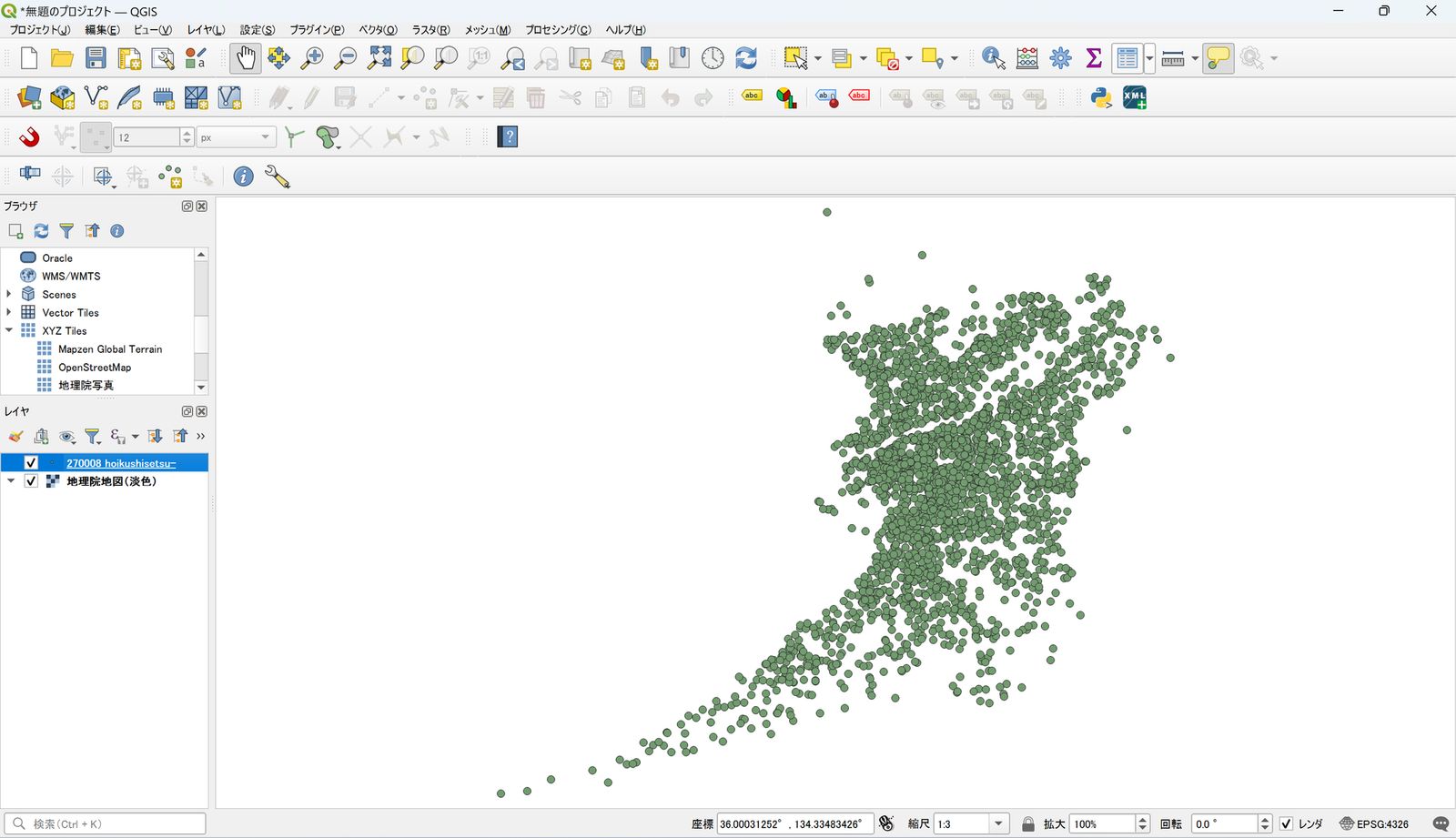
Task: Save the project with the floppy disk icon
Action: coord(96,58)
